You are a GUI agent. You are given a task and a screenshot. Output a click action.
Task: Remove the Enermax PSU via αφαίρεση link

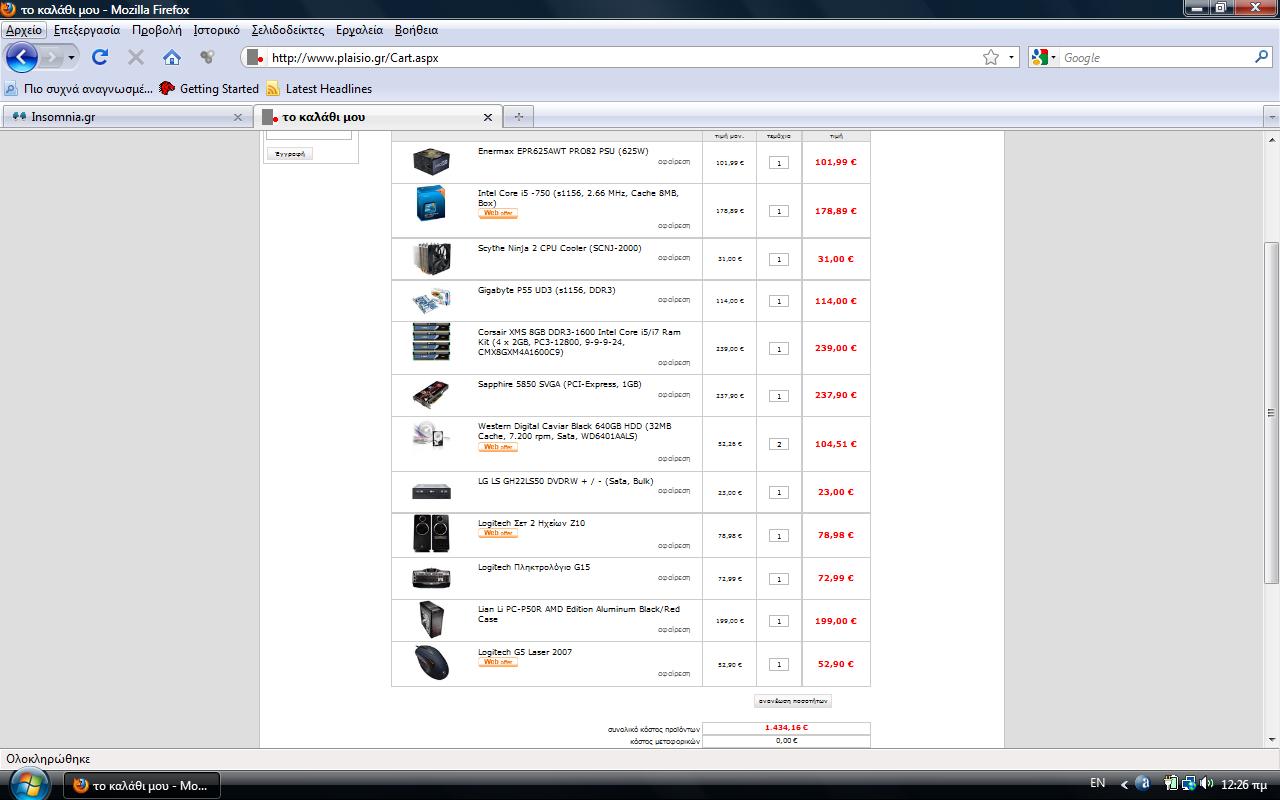click(x=674, y=161)
